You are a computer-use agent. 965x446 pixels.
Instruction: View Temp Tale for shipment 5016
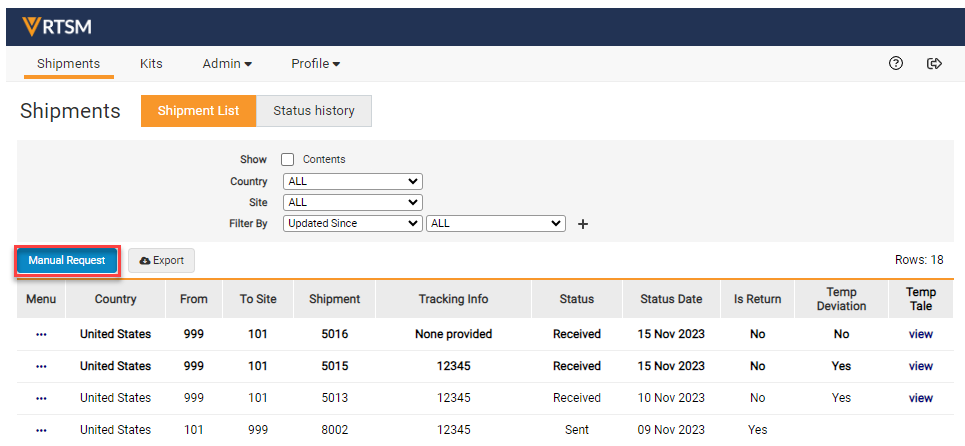coord(920,334)
